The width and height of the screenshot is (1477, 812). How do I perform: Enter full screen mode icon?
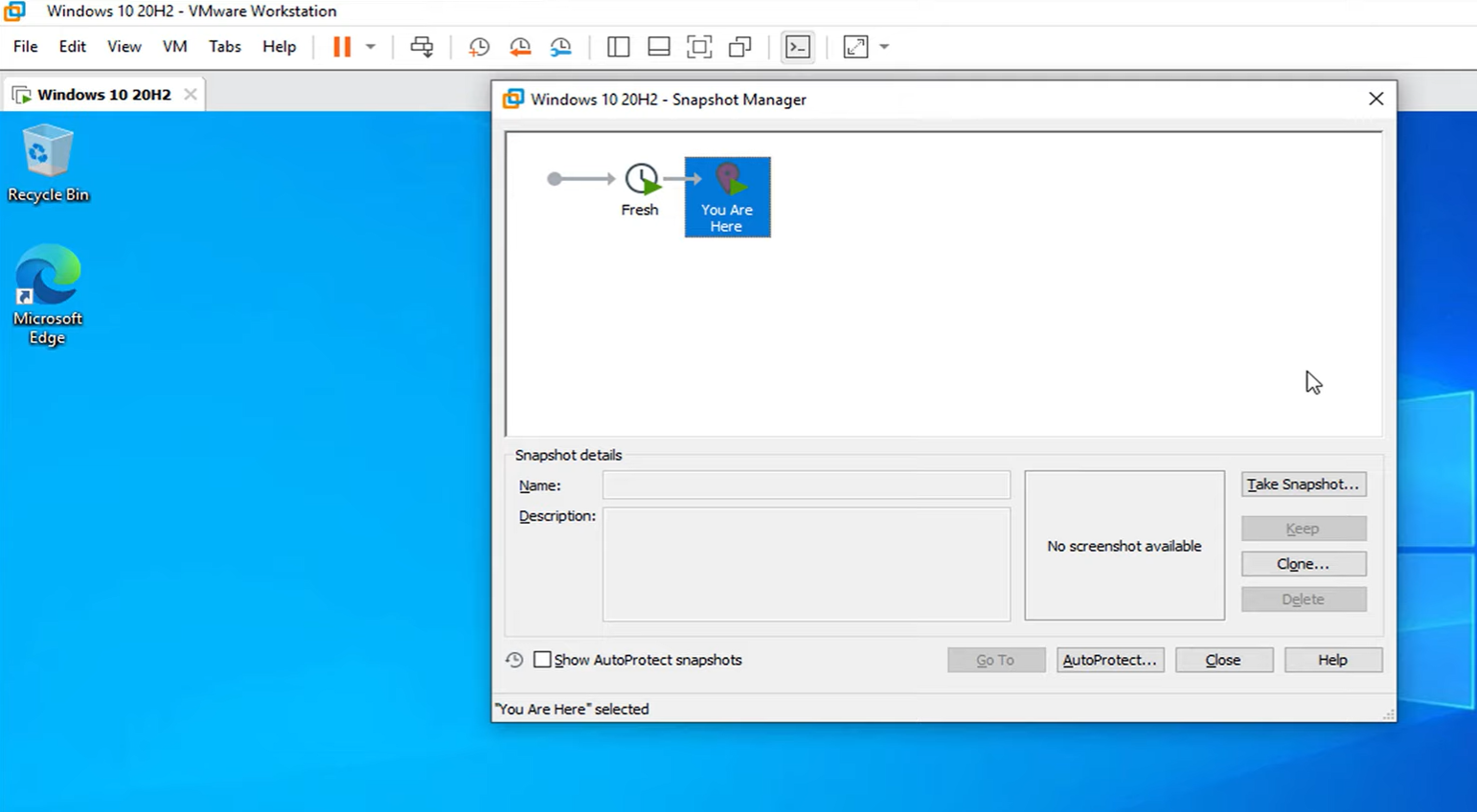(x=700, y=47)
